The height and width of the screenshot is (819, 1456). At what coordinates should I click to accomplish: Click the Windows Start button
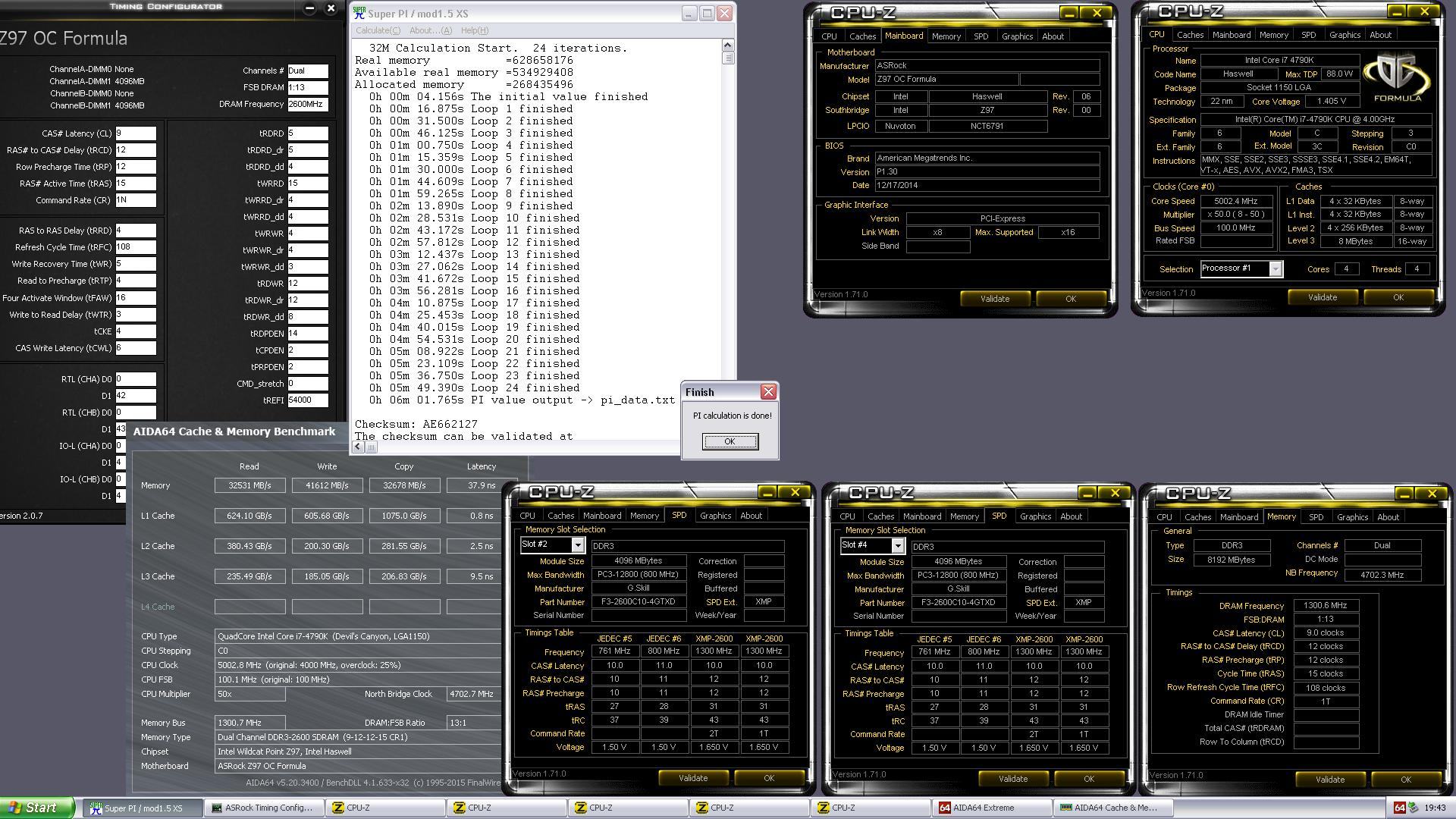(x=36, y=808)
